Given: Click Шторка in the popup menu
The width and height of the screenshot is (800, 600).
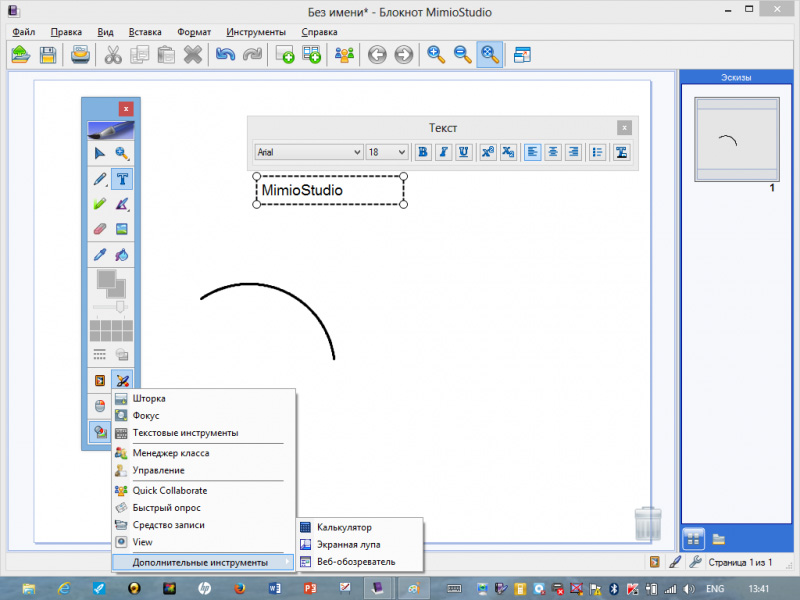Looking at the screenshot, I should pos(149,398).
